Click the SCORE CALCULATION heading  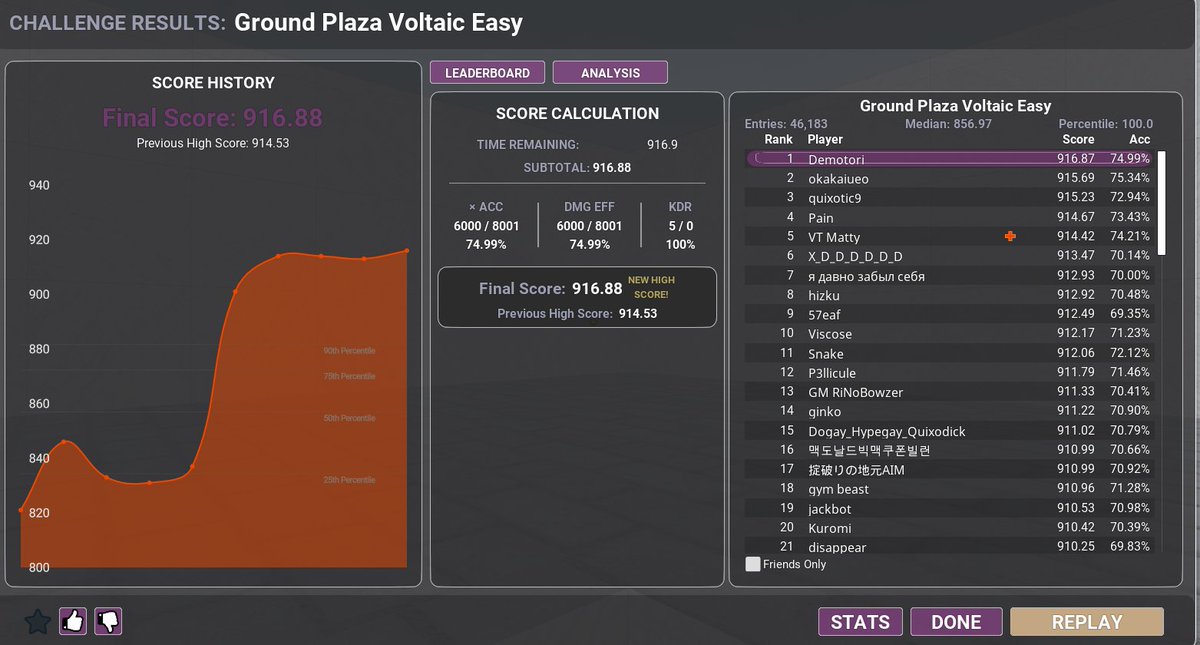(x=577, y=114)
